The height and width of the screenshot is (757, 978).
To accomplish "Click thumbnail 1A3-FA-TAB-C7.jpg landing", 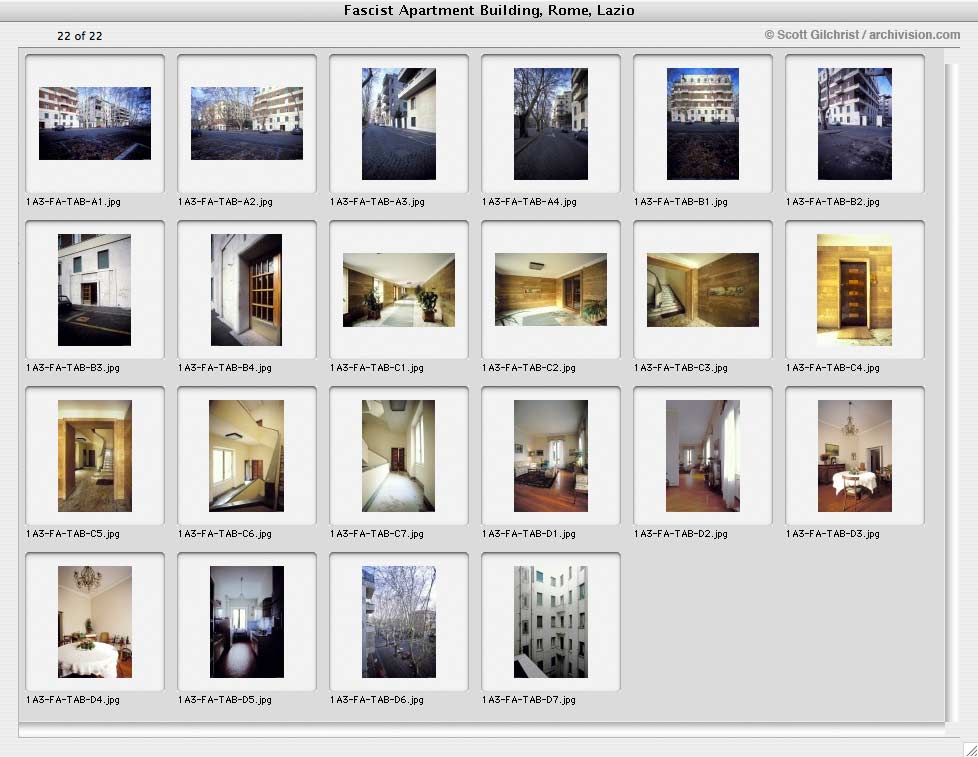I will pyautogui.click(x=398, y=456).
